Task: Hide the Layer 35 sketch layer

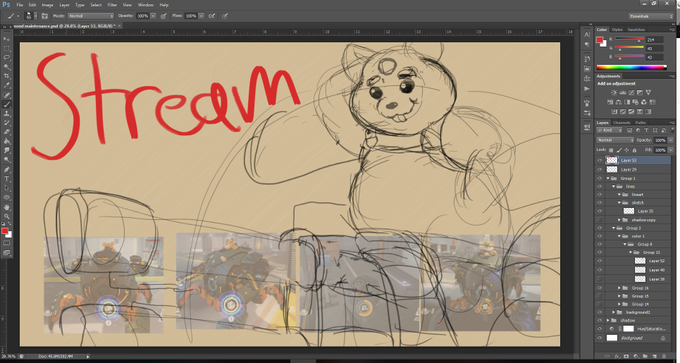Action: tap(600, 211)
